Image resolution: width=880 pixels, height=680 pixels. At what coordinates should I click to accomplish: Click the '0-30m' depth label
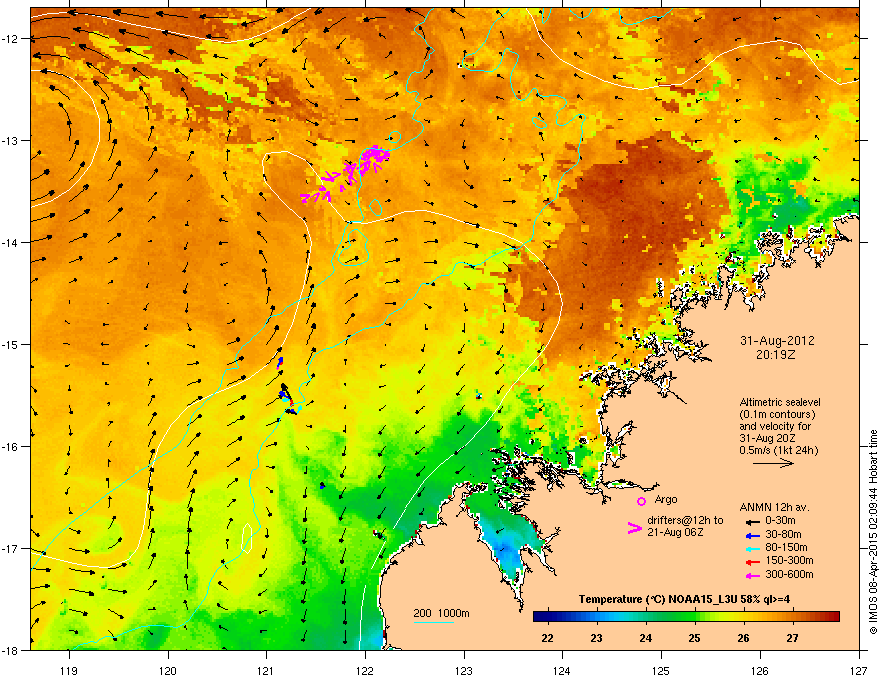tap(780, 521)
